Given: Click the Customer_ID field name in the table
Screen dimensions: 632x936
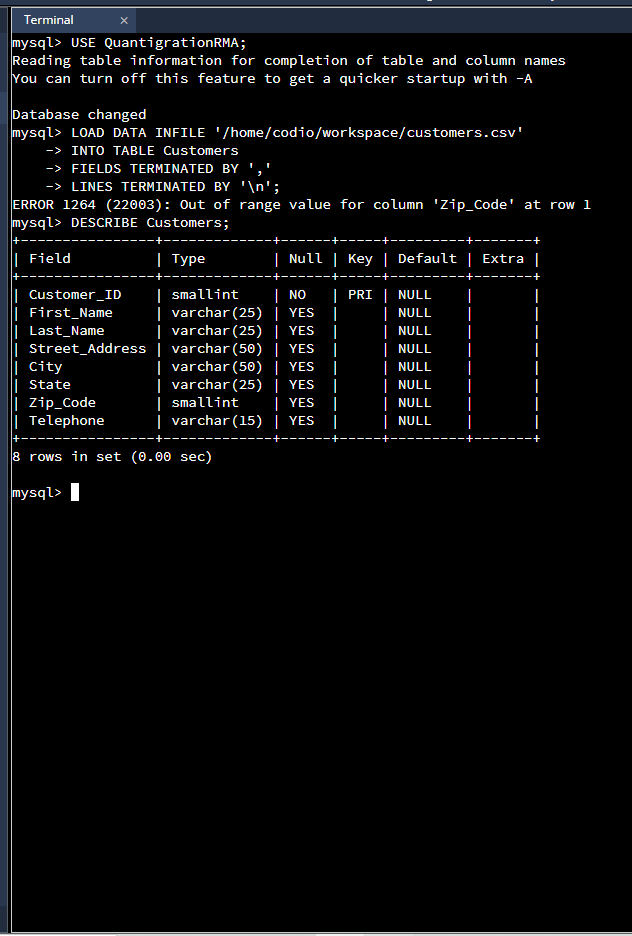Looking at the screenshot, I should pos(74,294).
